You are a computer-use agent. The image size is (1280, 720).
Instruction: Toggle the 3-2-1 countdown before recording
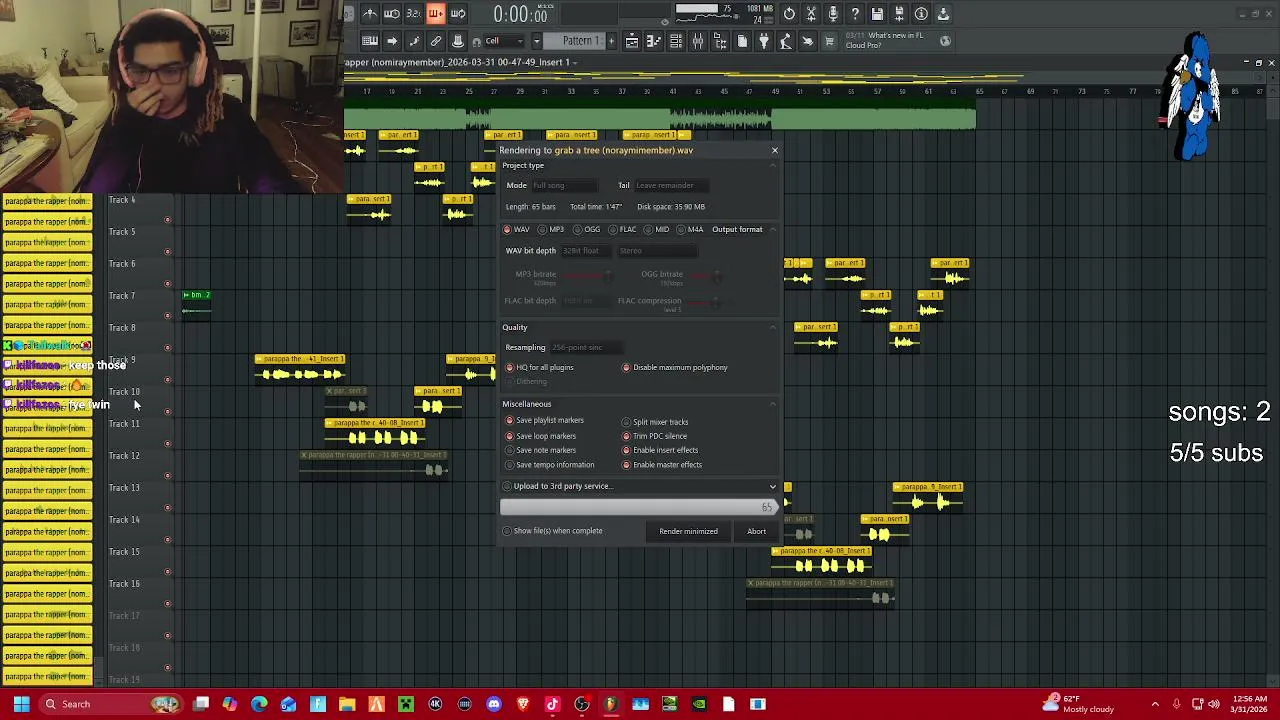tap(413, 14)
